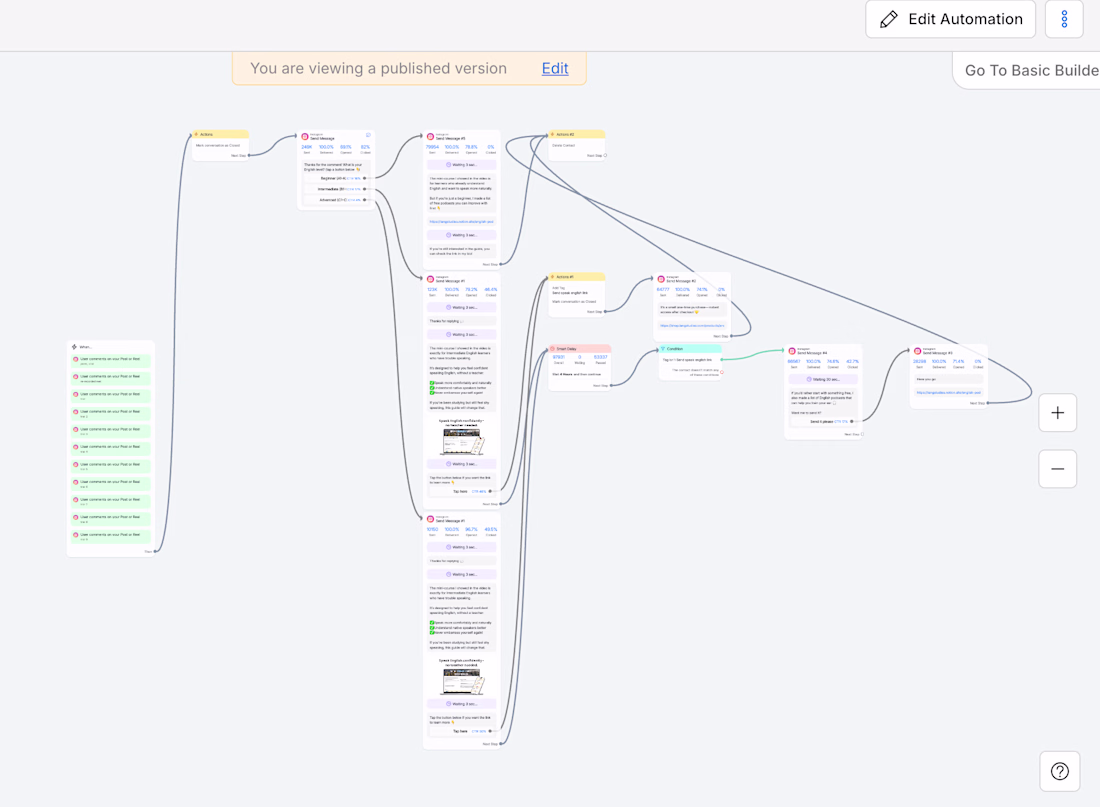
Task: Click 88987 Sent stat on Message #4
Action: click(x=793, y=363)
